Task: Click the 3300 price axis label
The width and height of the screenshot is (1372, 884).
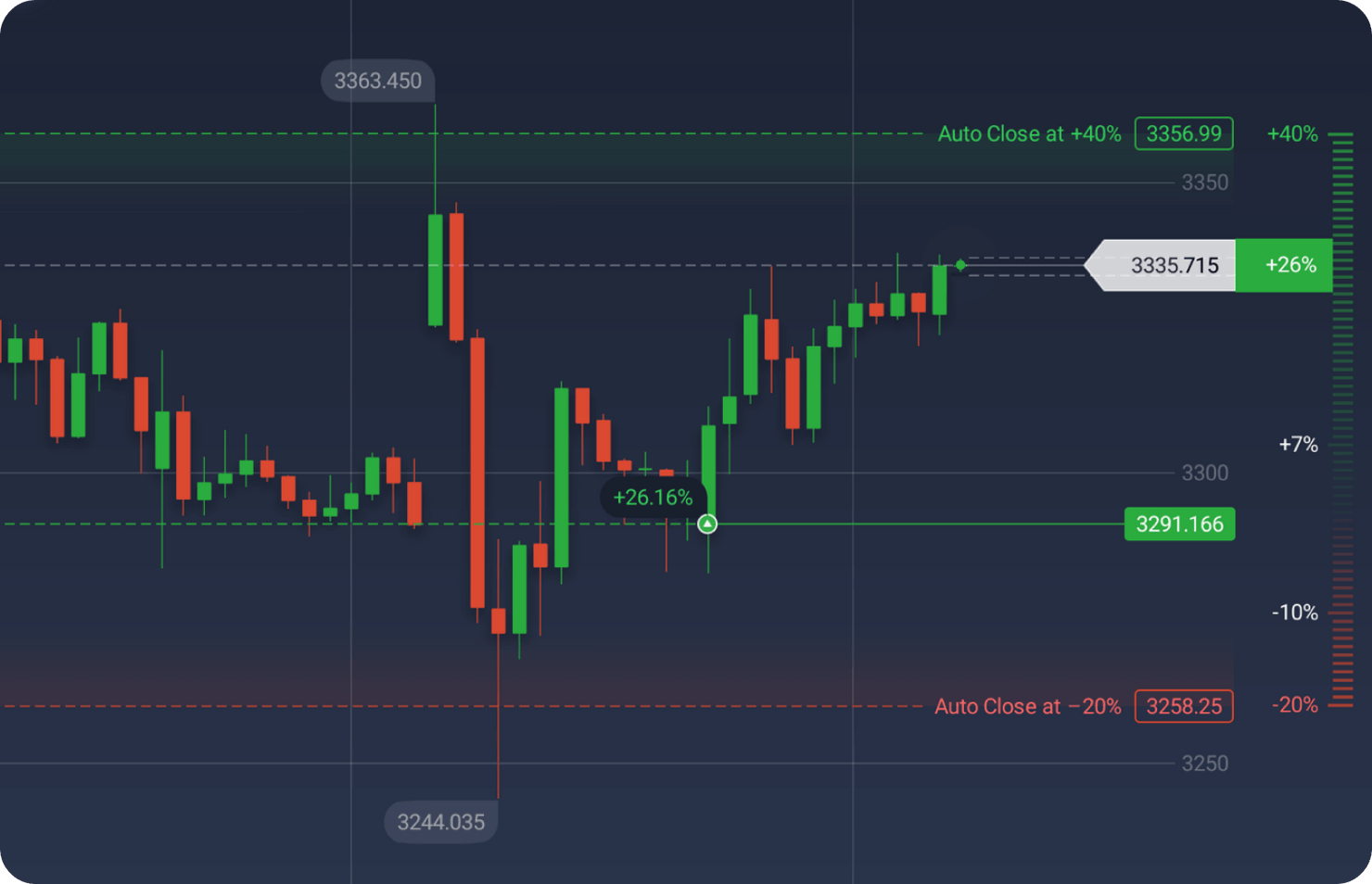Action: click(x=1204, y=473)
